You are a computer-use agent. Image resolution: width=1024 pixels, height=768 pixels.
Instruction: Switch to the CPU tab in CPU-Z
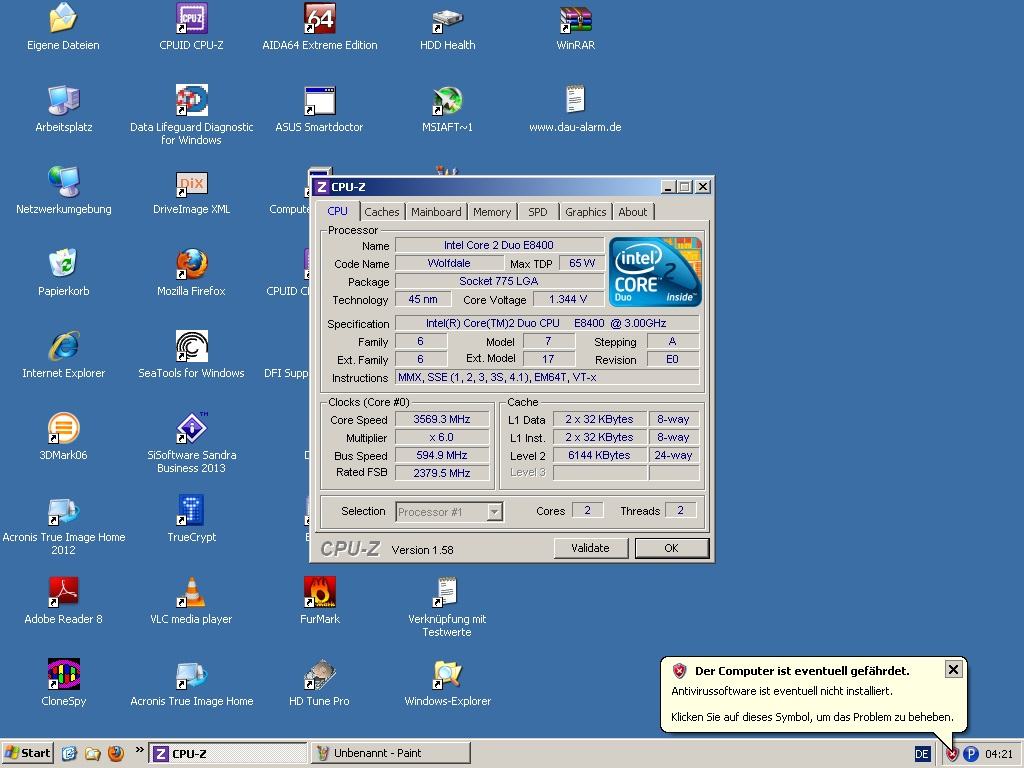337,211
